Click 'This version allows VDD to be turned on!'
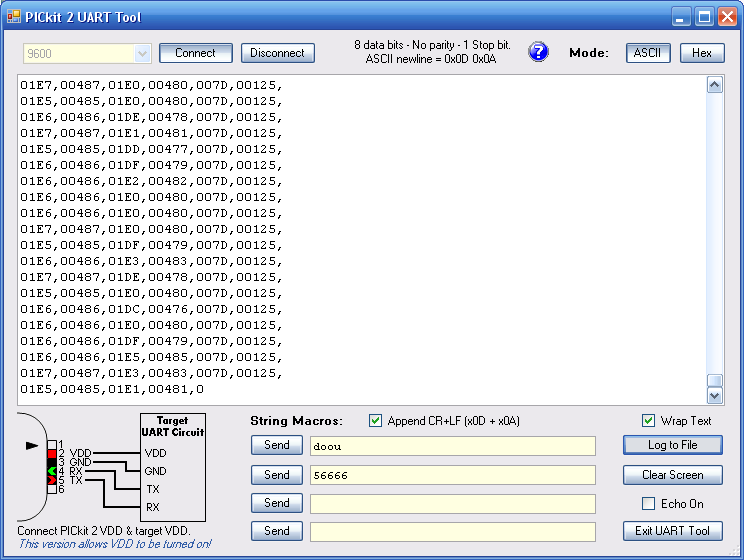Screen dimensions: 744x560 click(115, 544)
